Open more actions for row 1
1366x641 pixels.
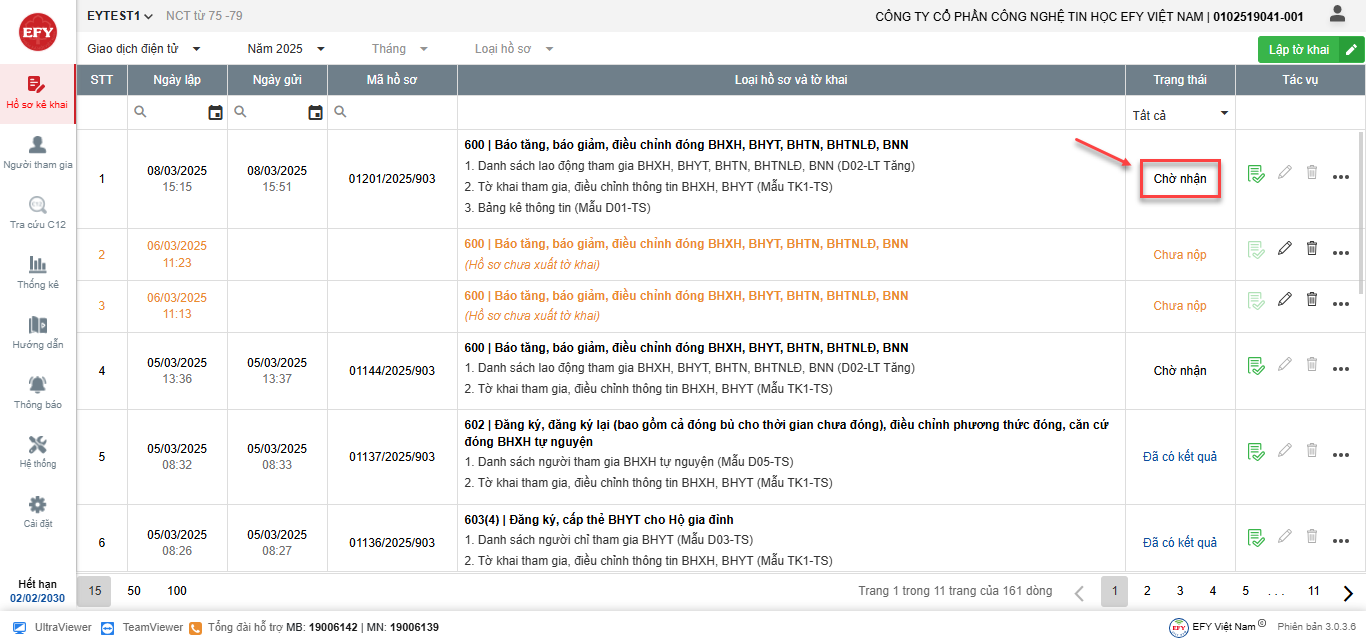pos(1341,178)
